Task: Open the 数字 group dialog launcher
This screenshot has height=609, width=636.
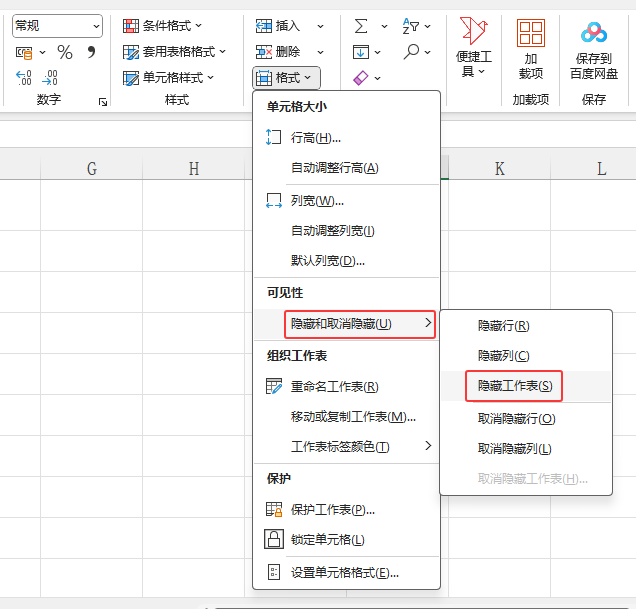Action: coord(103,102)
